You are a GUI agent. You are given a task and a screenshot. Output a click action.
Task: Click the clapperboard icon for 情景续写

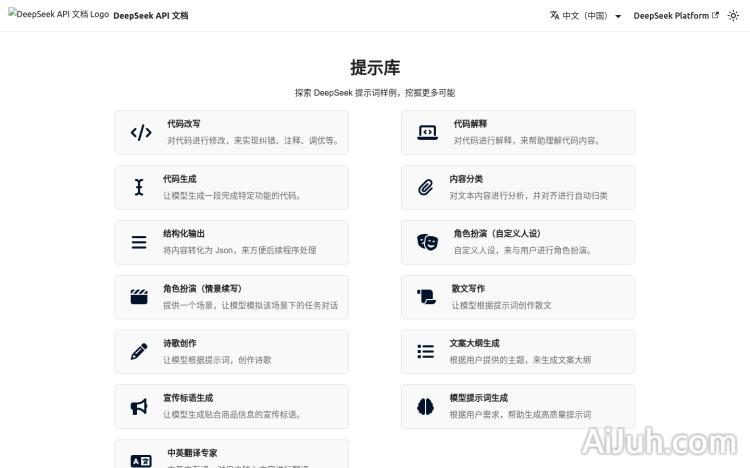pyautogui.click(x=139, y=297)
